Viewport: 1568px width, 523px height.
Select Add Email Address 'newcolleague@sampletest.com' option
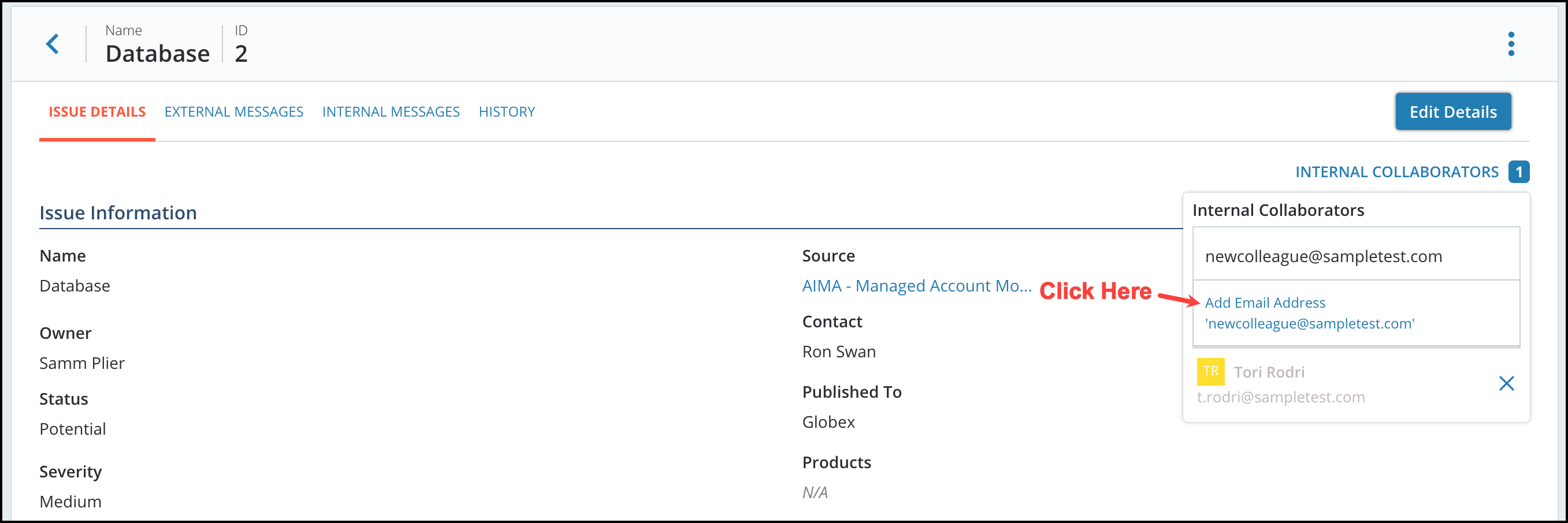(1355, 313)
